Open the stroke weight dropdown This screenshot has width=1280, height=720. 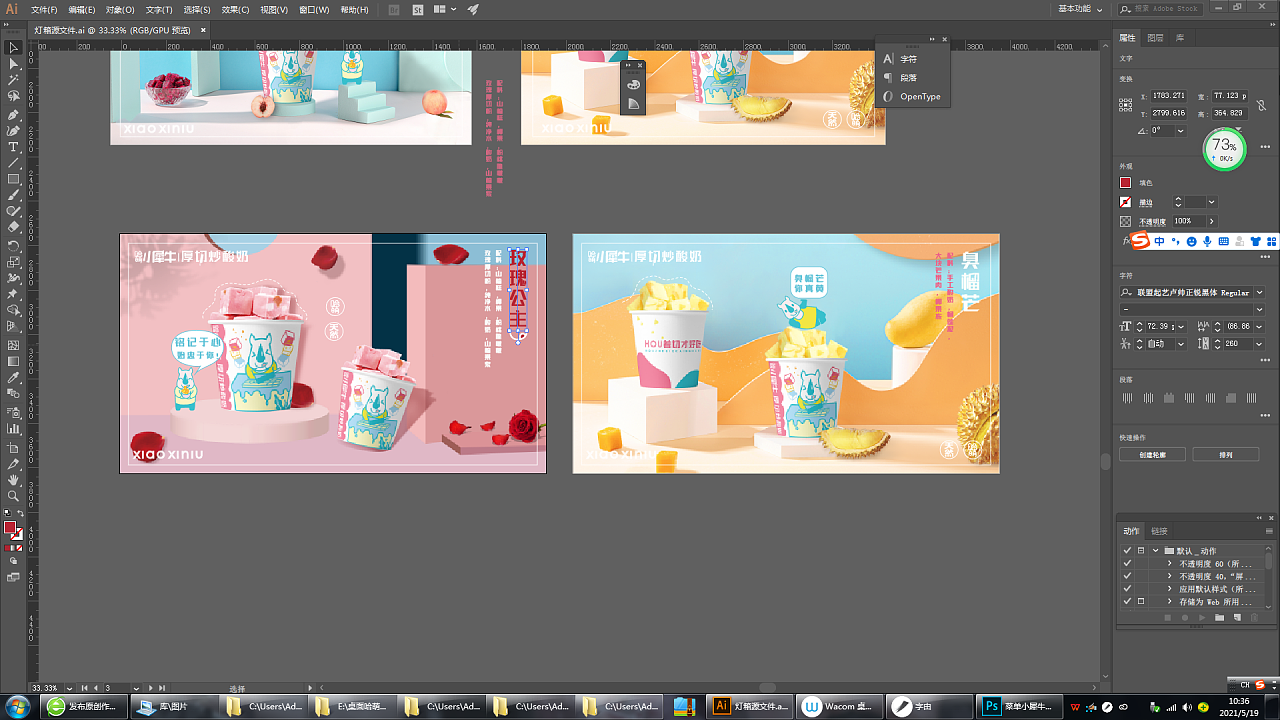(1212, 202)
